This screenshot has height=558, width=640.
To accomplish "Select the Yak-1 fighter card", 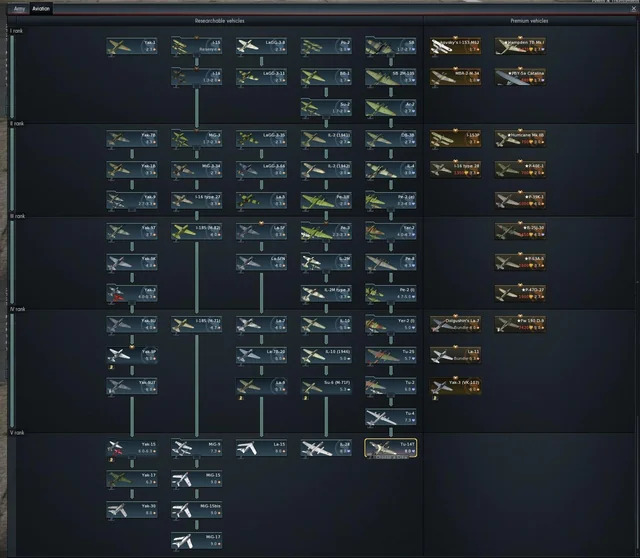I will tap(132, 46).
